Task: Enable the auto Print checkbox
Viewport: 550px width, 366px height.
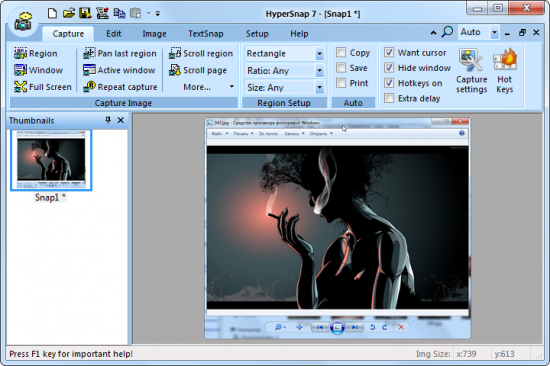Action: pos(341,83)
